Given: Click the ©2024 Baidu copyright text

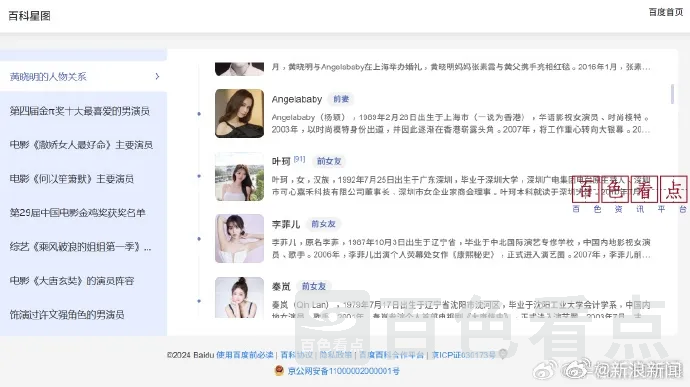Looking at the screenshot, I should click(190, 355).
